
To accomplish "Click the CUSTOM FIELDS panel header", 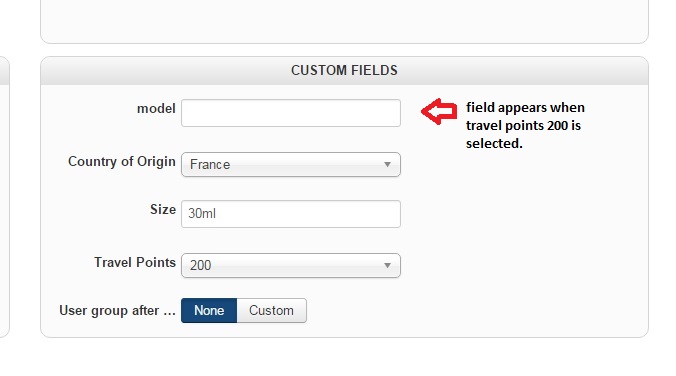I will click(344, 70).
